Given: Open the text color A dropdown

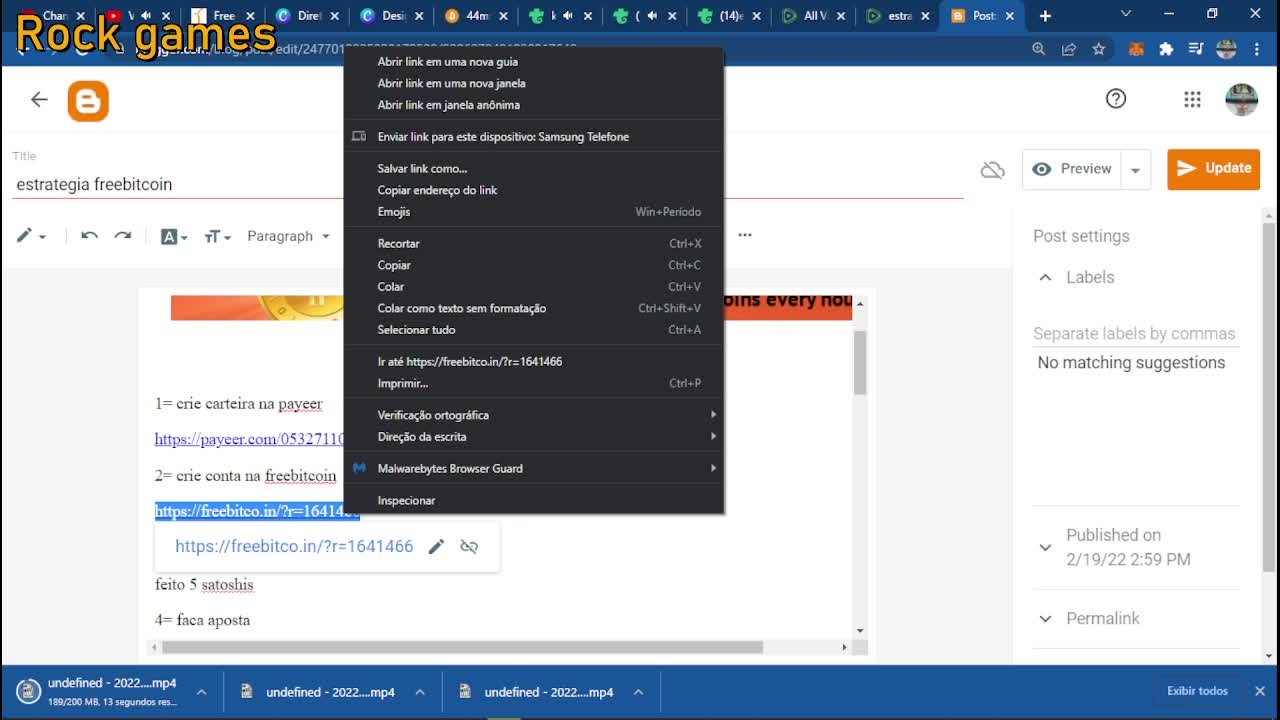Looking at the screenshot, I should [174, 237].
